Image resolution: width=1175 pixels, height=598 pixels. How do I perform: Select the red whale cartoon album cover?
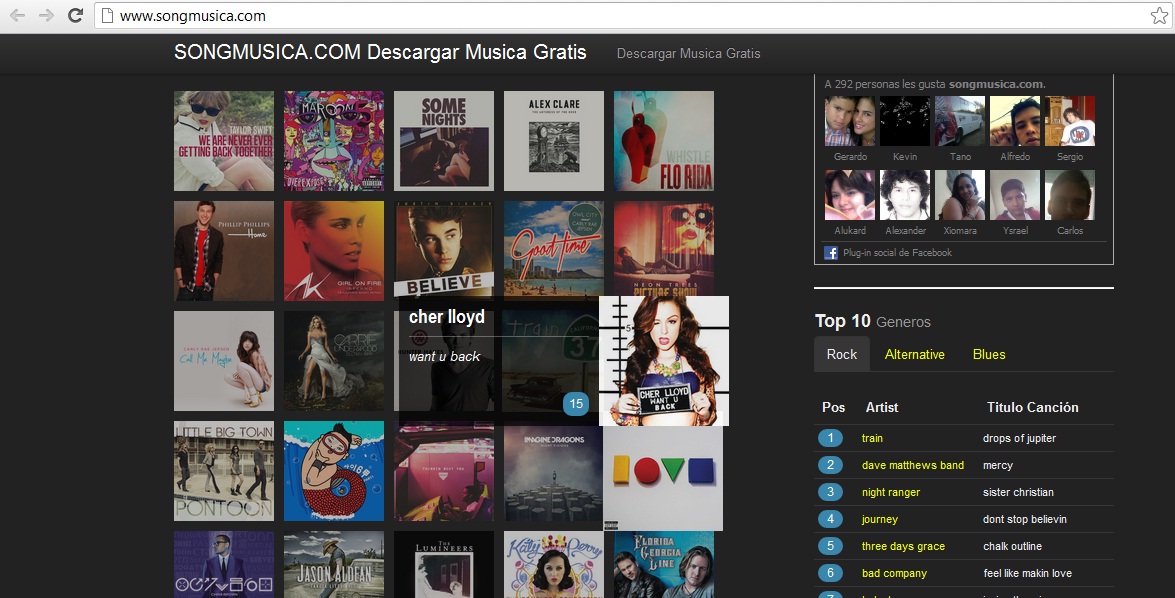pyautogui.click(x=333, y=471)
